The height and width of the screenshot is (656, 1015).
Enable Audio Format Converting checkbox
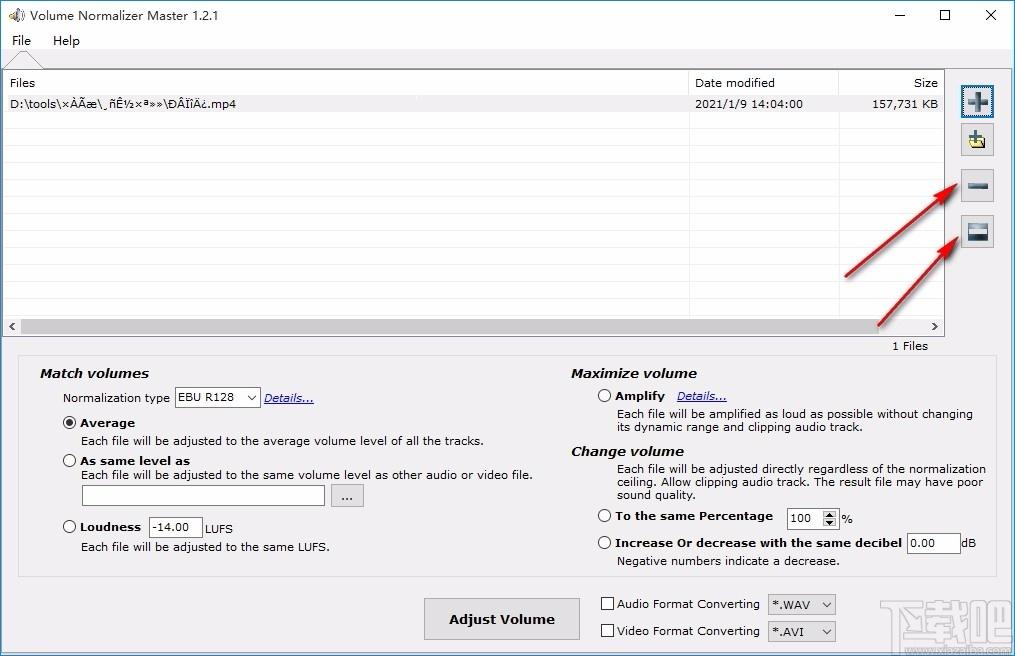tap(607, 604)
